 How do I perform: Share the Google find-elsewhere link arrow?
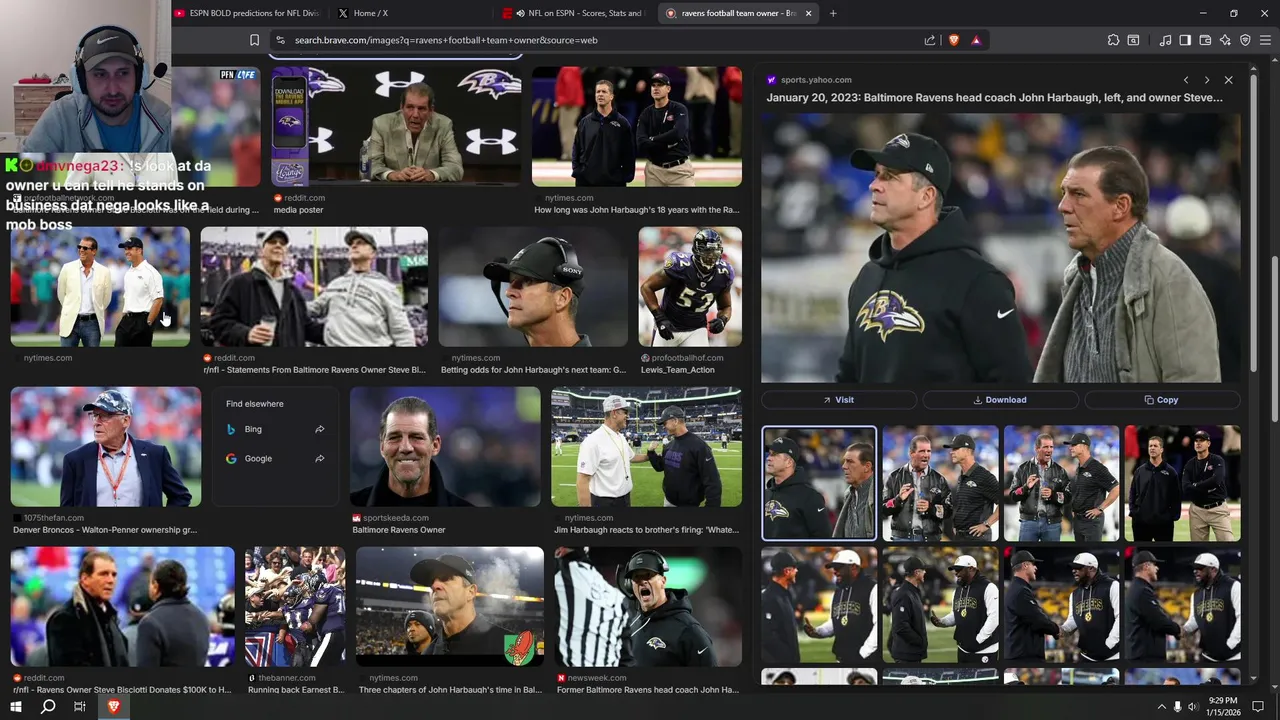[x=320, y=458]
